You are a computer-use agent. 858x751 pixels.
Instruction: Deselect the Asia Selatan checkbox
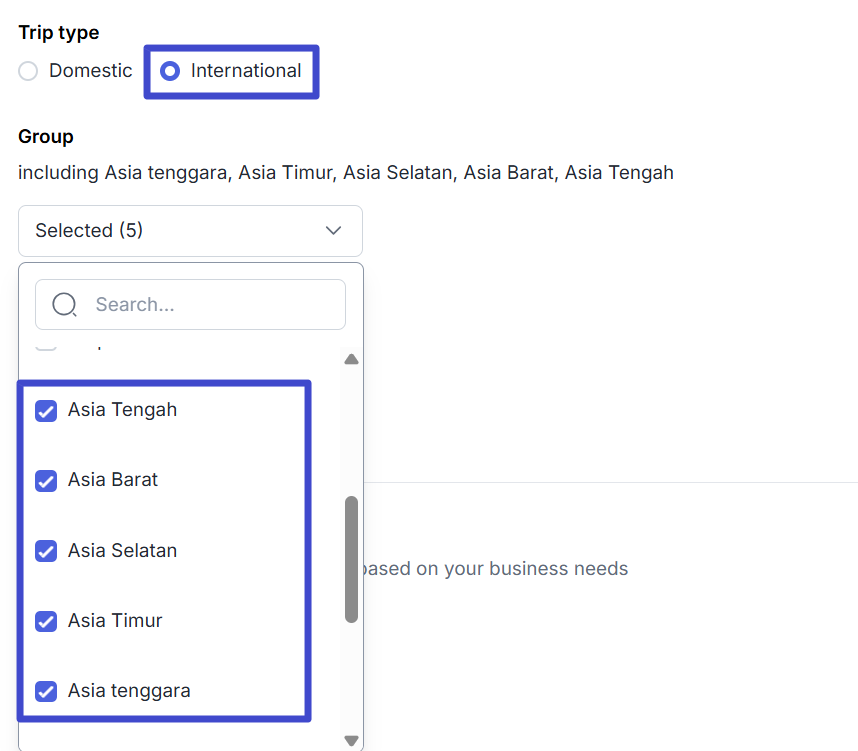[46, 551]
